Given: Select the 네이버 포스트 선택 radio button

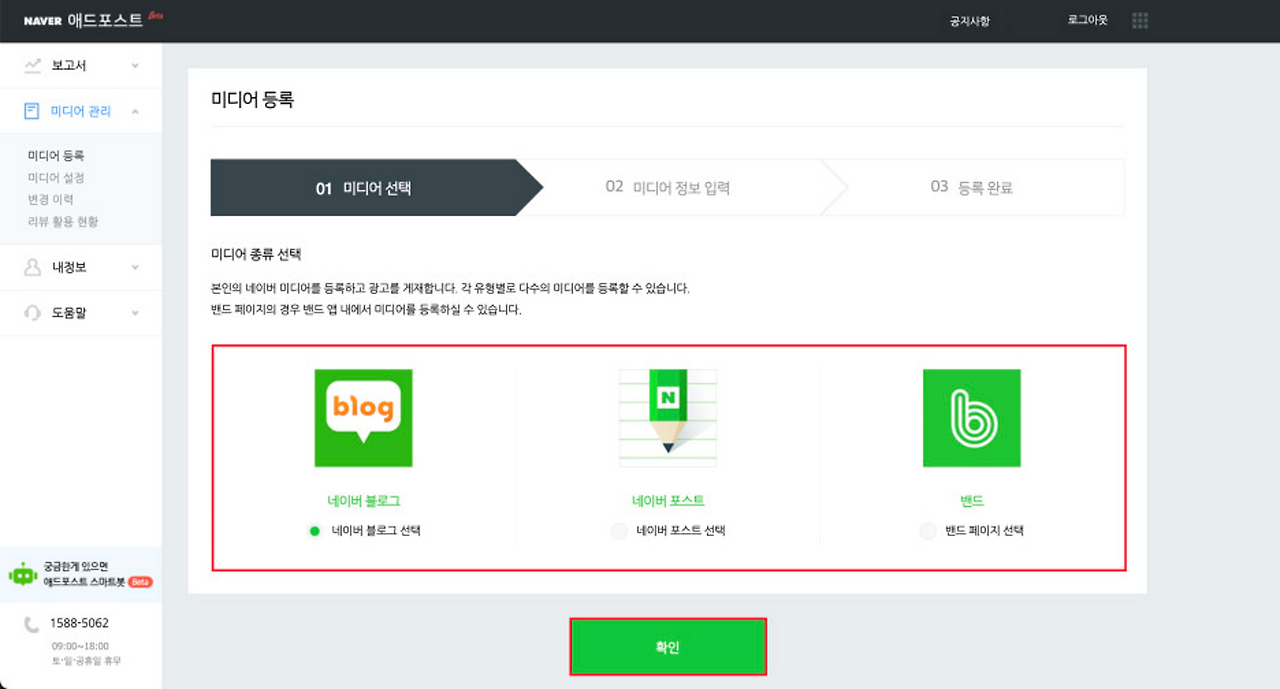Looking at the screenshot, I should coord(618,531).
